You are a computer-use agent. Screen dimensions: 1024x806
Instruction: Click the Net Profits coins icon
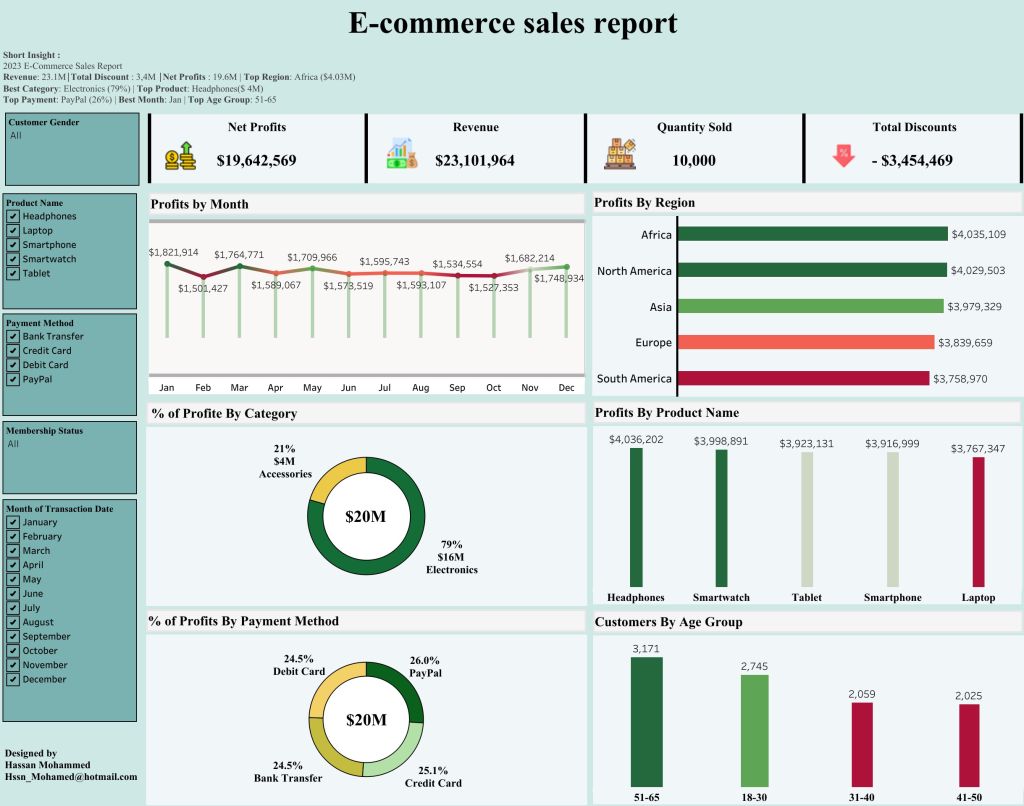(x=181, y=156)
